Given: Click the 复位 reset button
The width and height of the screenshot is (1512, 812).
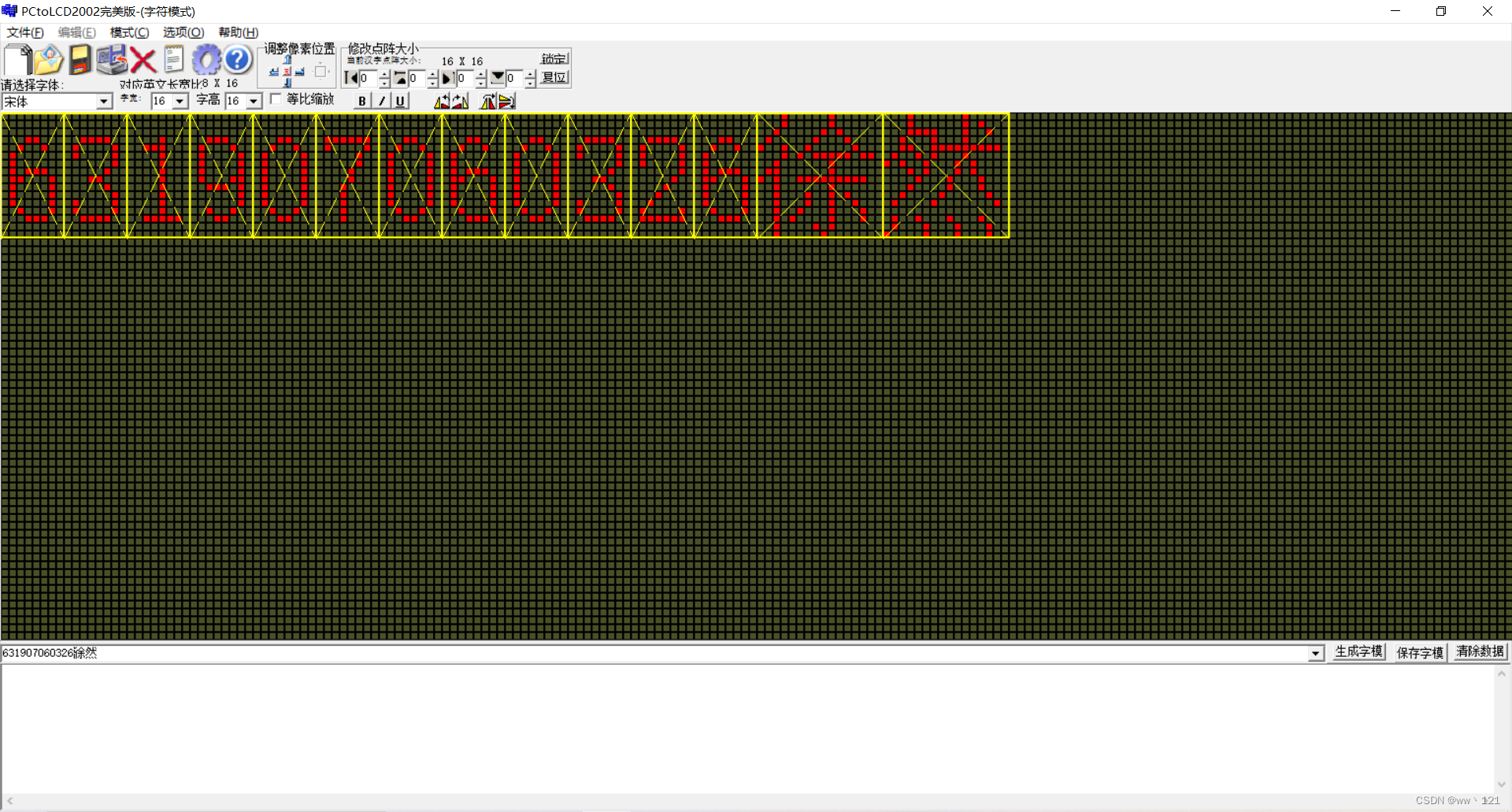Looking at the screenshot, I should pyautogui.click(x=554, y=77).
